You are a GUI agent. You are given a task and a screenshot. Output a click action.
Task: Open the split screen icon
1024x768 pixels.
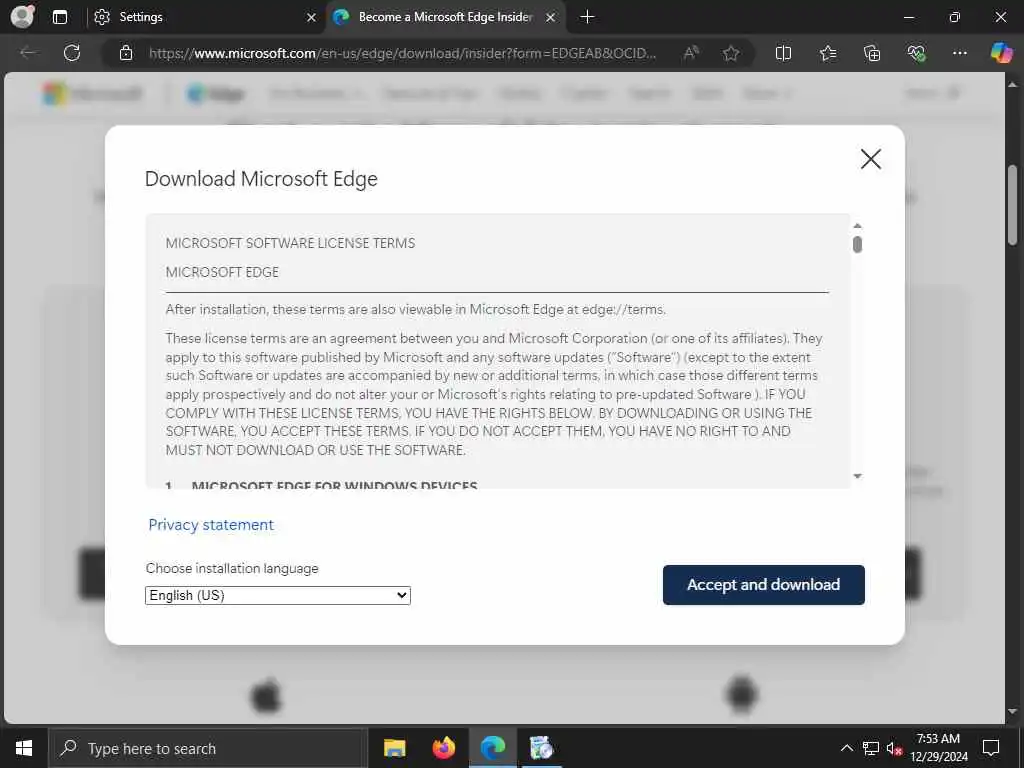tap(783, 53)
